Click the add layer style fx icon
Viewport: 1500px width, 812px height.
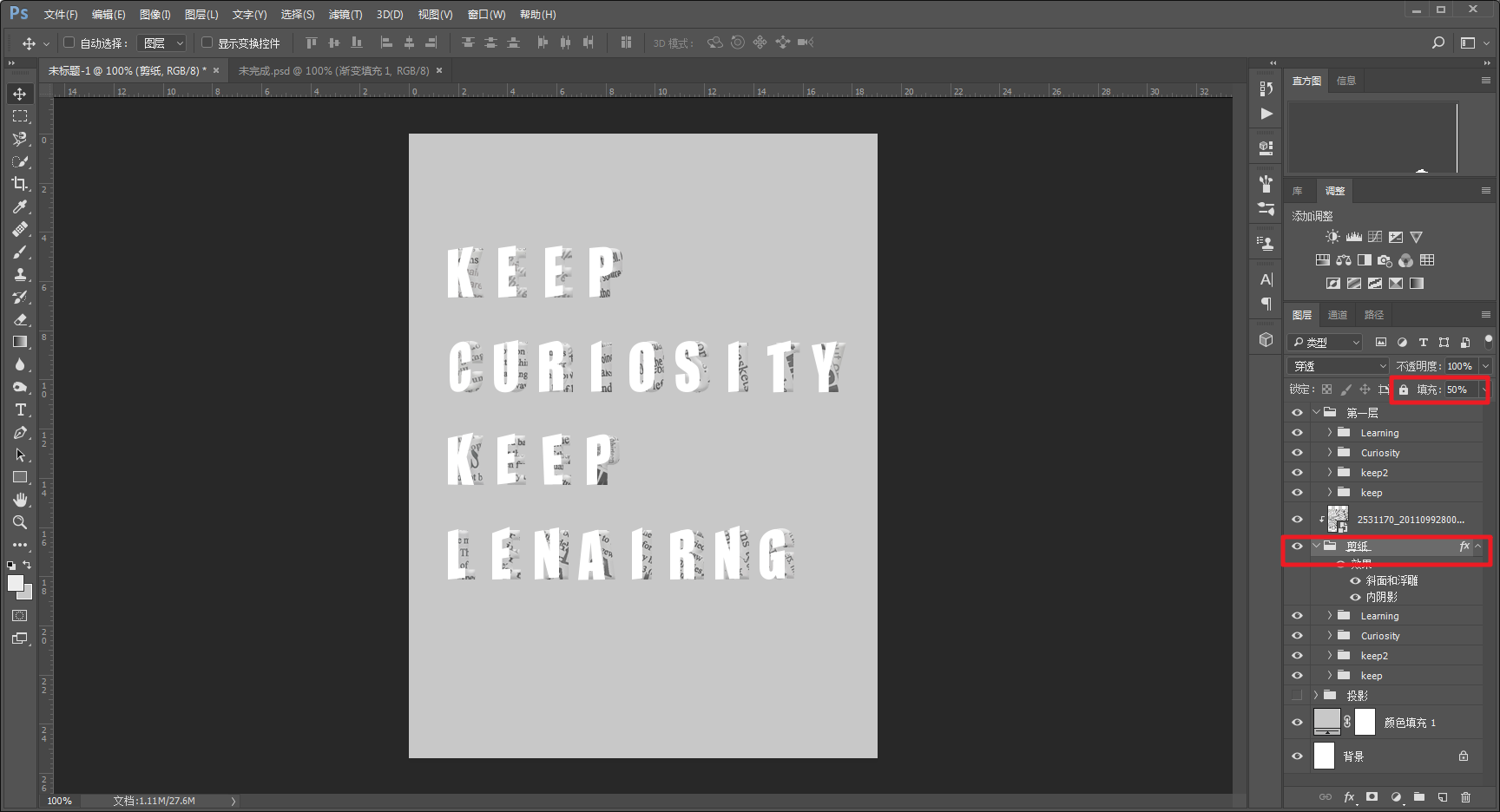pos(1349,797)
